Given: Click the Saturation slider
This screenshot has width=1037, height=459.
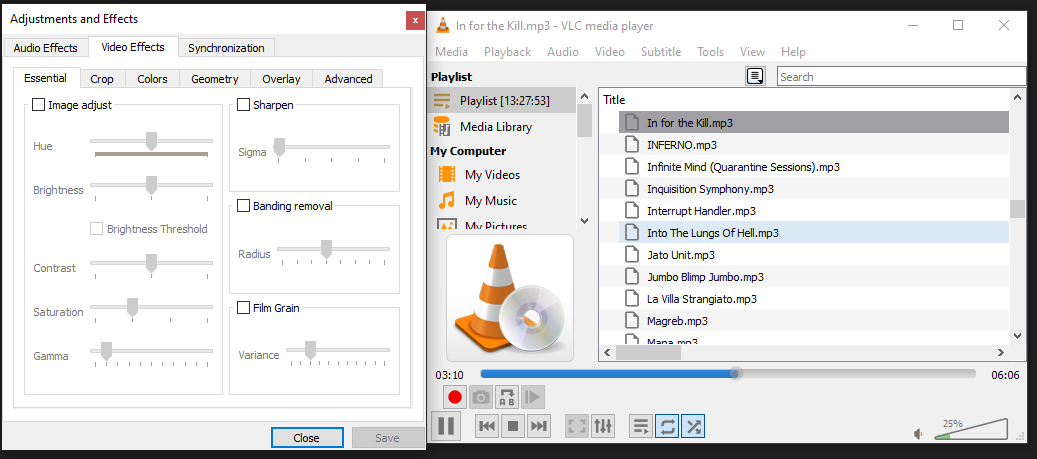Looking at the screenshot, I should (x=151, y=307).
